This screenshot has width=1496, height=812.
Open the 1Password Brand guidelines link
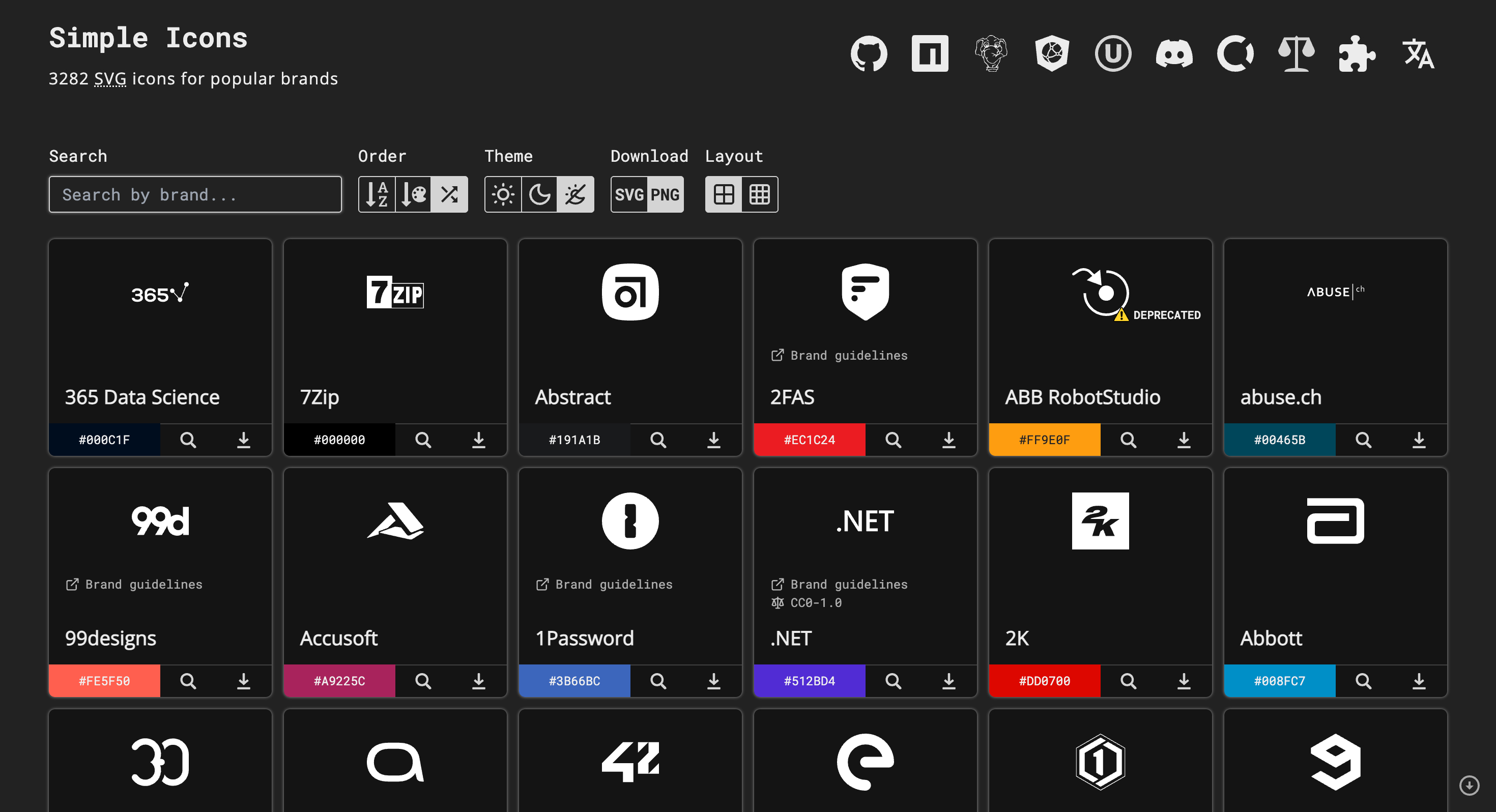(x=604, y=584)
